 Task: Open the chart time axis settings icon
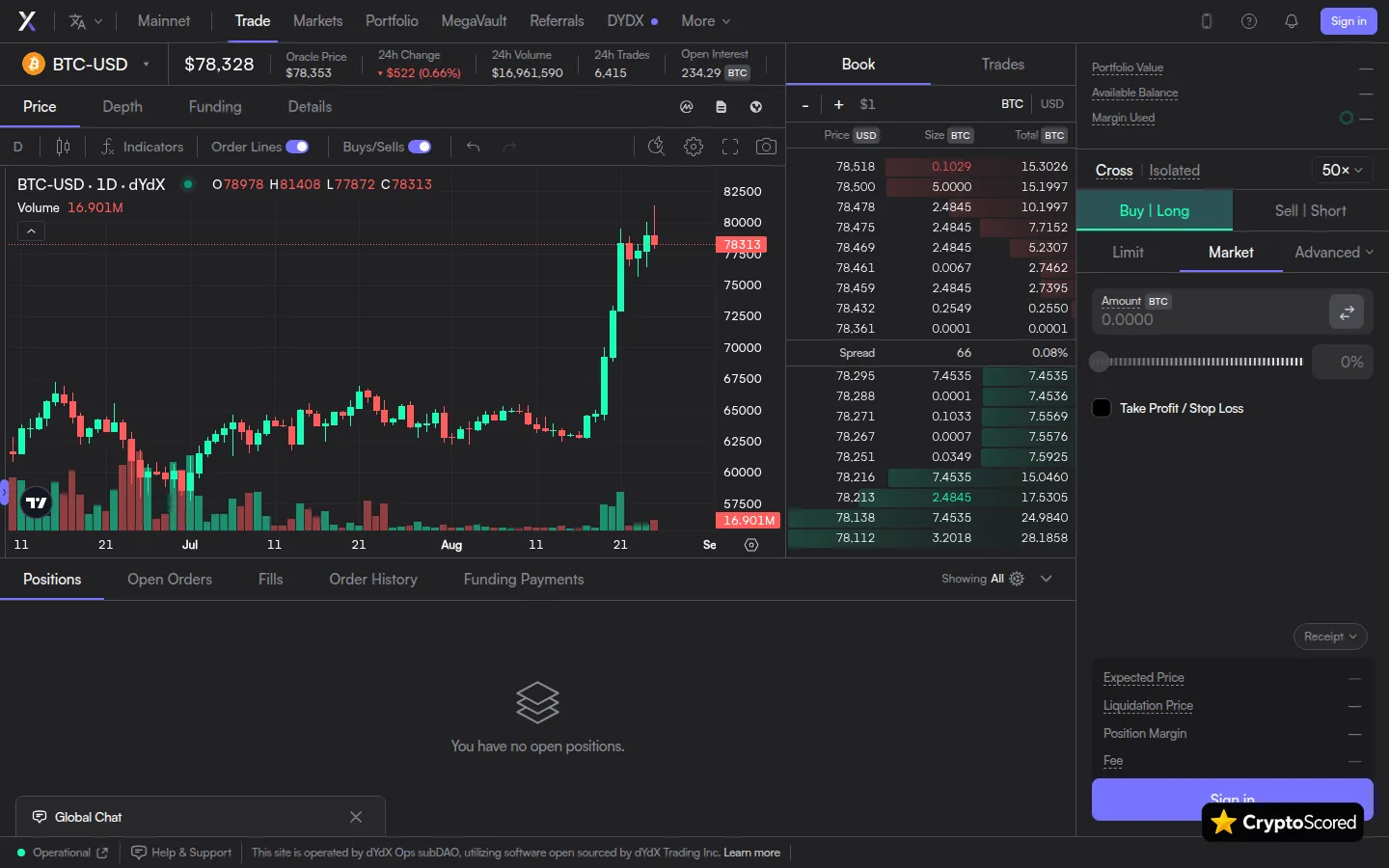click(751, 545)
